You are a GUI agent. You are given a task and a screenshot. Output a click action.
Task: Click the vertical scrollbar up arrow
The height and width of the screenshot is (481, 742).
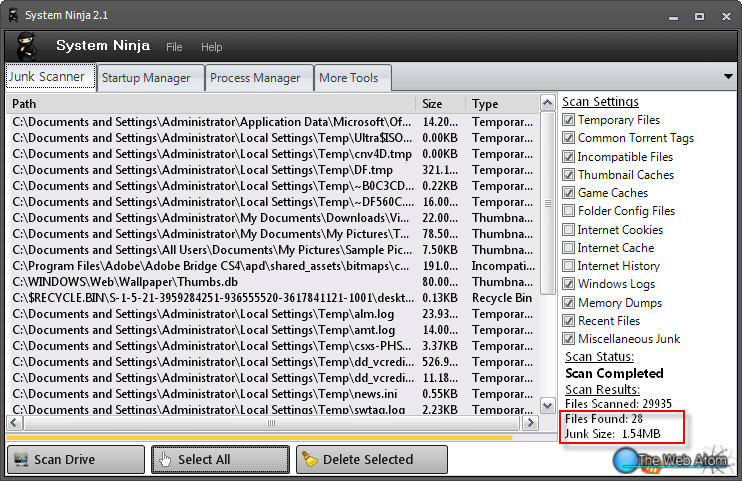point(548,102)
